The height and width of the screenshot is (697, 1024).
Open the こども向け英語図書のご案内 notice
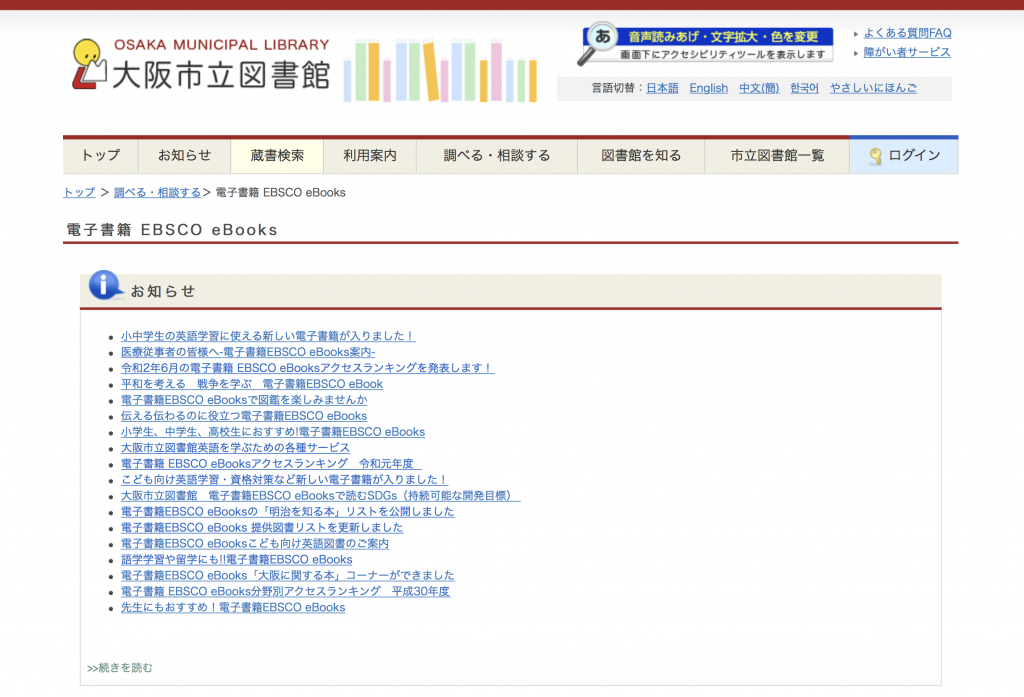point(255,543)
